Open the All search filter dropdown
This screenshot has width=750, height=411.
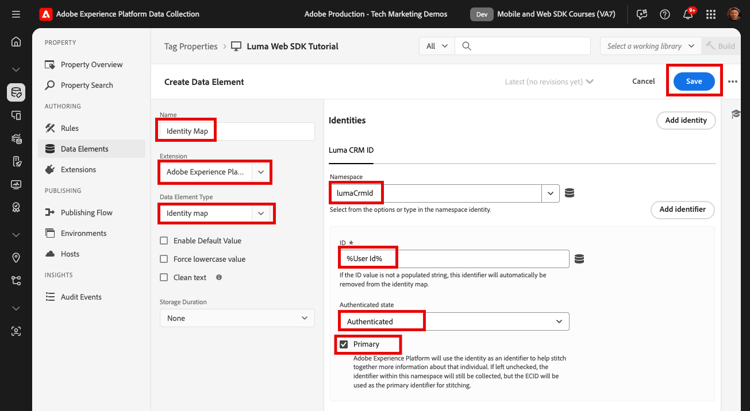click(437, 46)
